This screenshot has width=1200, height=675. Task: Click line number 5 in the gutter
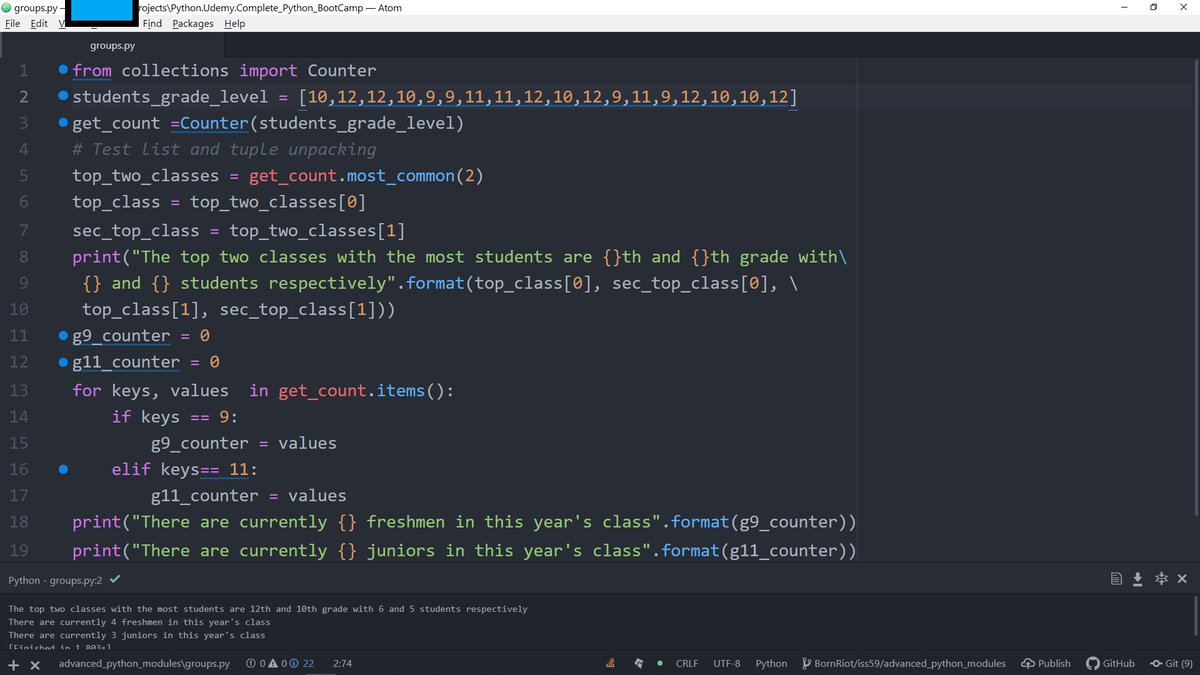[23, 176]
